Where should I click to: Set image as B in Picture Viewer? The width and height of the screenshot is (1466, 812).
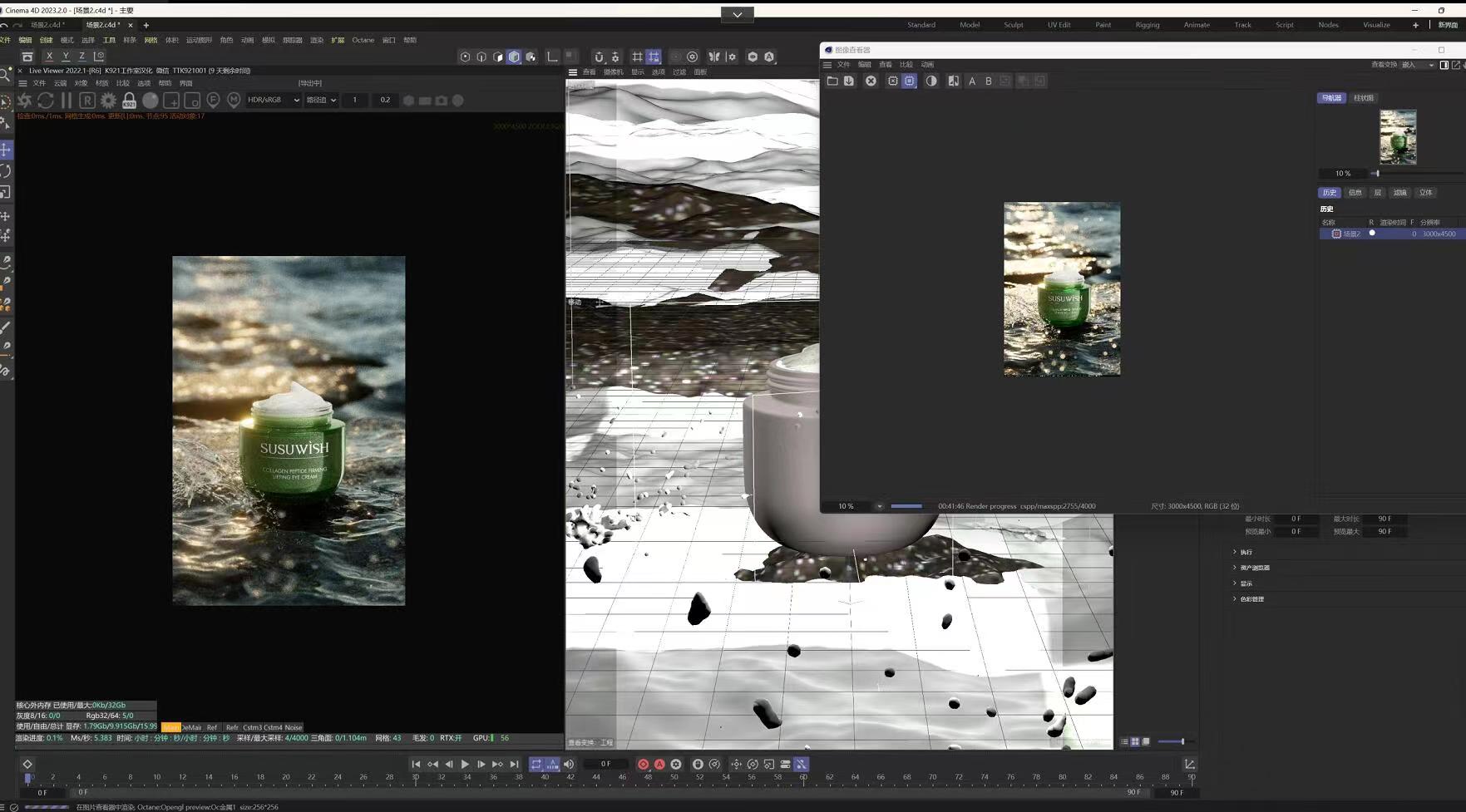point(989,81)
